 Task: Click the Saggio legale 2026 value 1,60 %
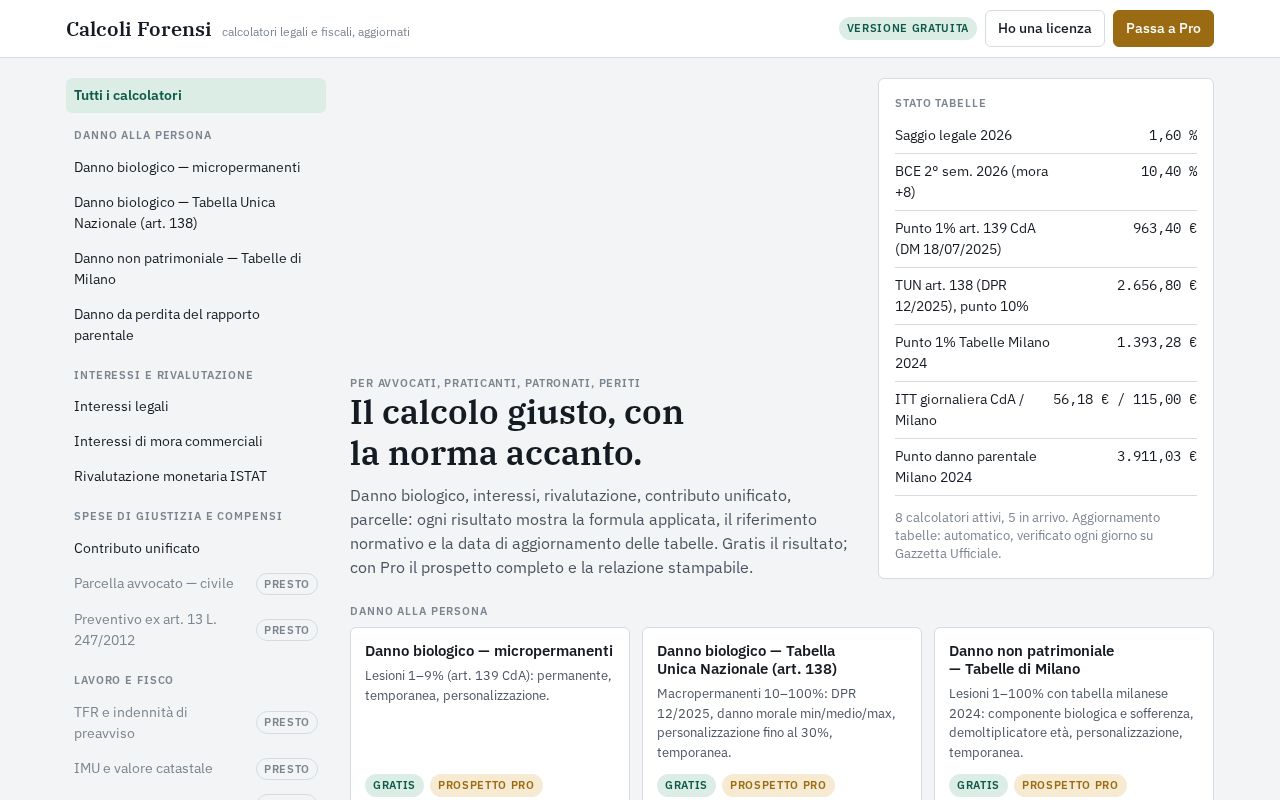(1172, 135)
